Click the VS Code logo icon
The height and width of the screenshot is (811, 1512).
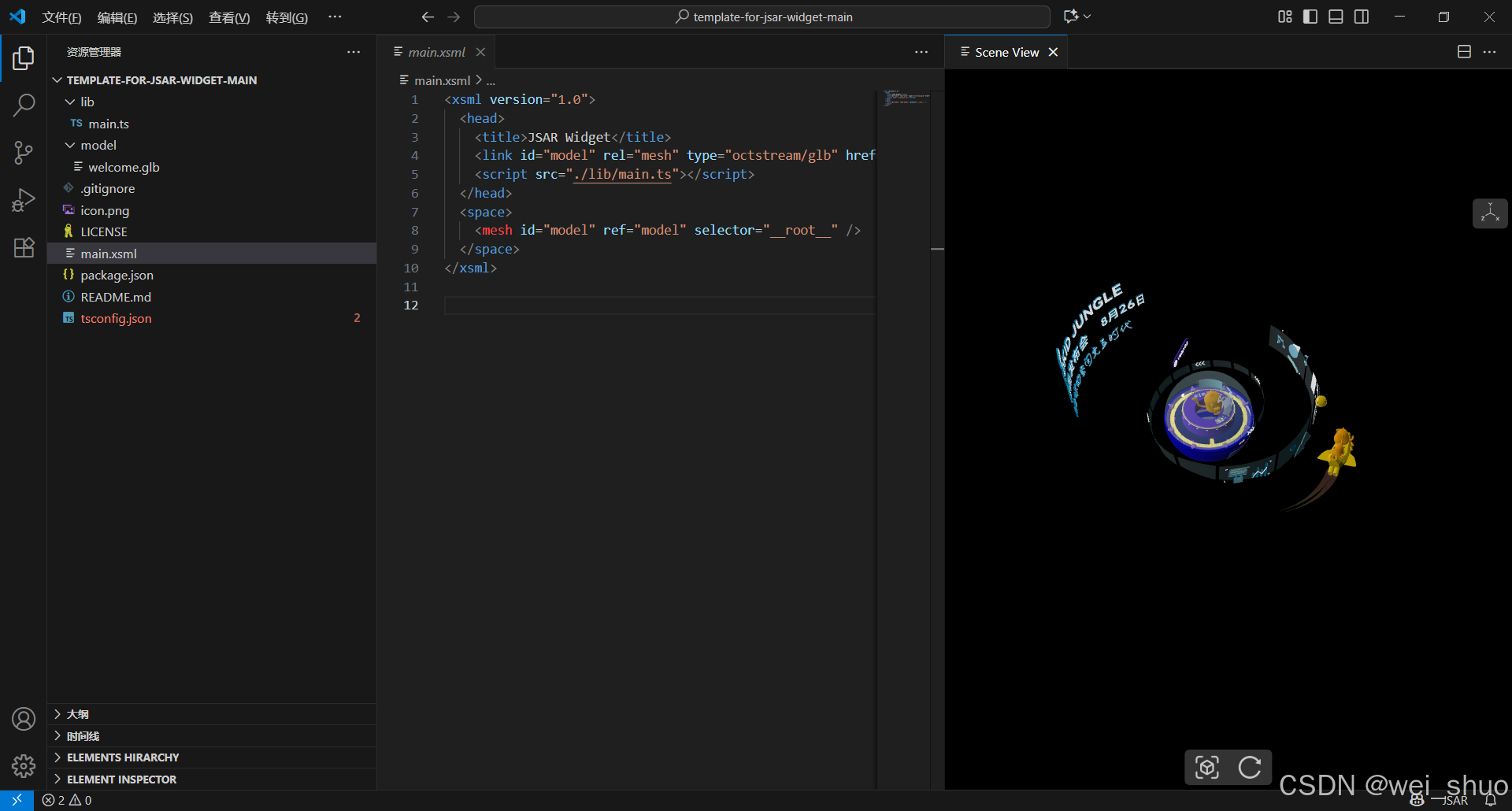(x=17, y=17)
